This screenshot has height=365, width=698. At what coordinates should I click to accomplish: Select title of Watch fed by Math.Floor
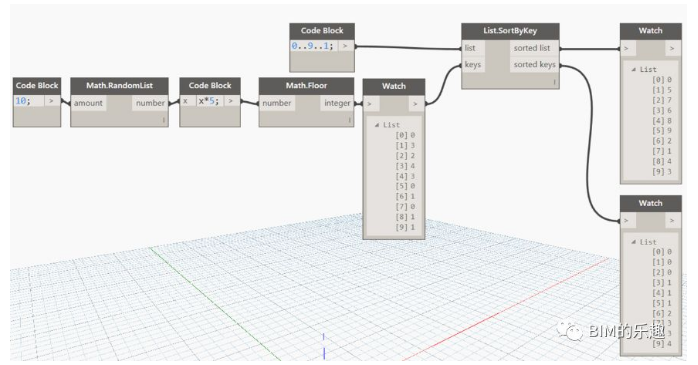(394, 86)
